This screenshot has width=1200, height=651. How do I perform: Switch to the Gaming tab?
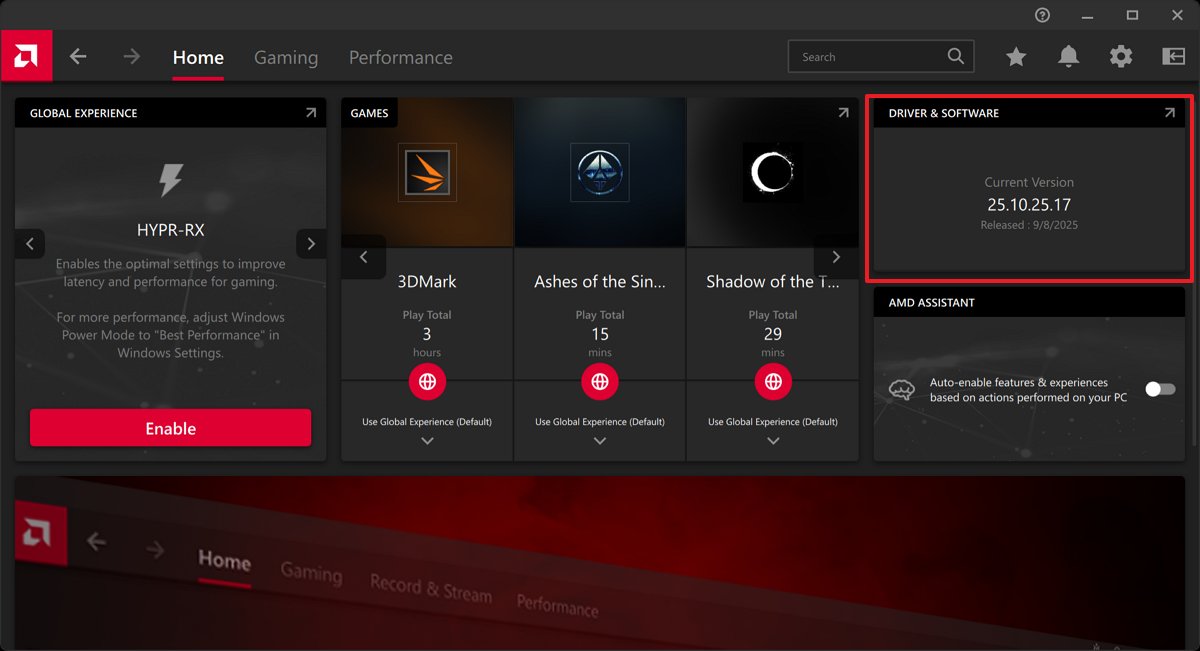[286, 57]
